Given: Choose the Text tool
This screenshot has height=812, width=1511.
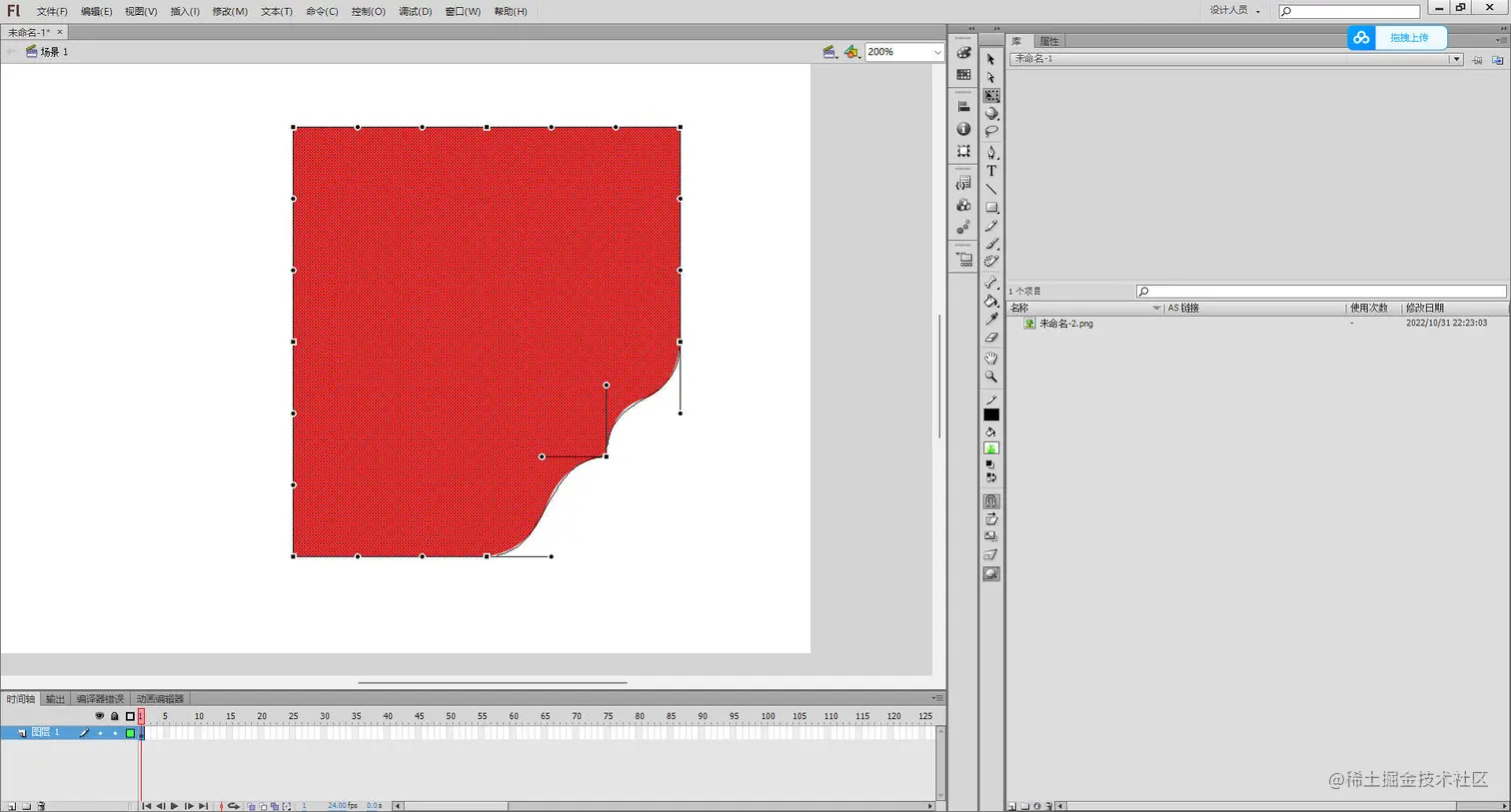Looking at the screenshot, I should [x=991, y=170].
